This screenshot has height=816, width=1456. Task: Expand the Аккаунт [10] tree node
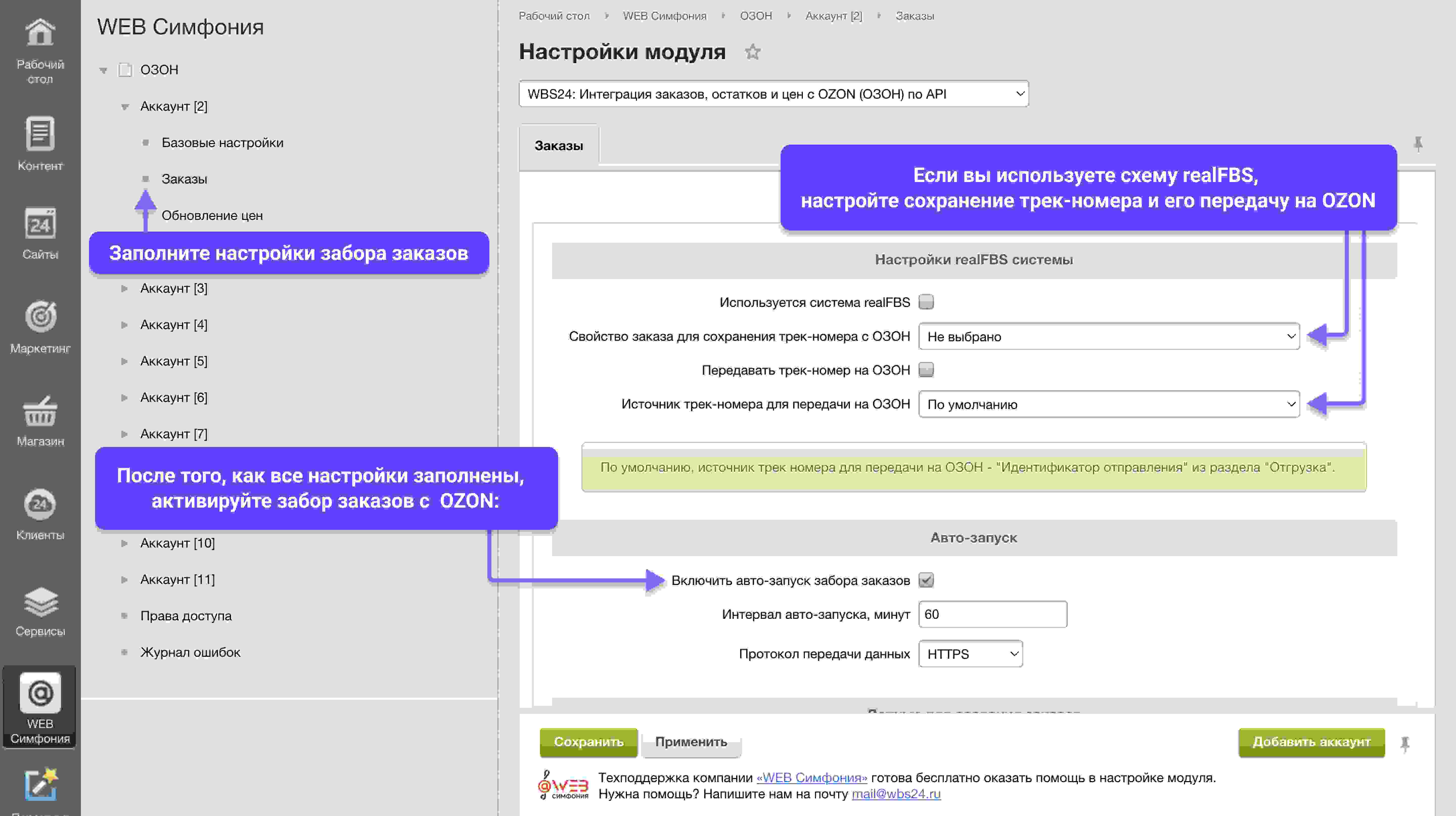point(124,543)
